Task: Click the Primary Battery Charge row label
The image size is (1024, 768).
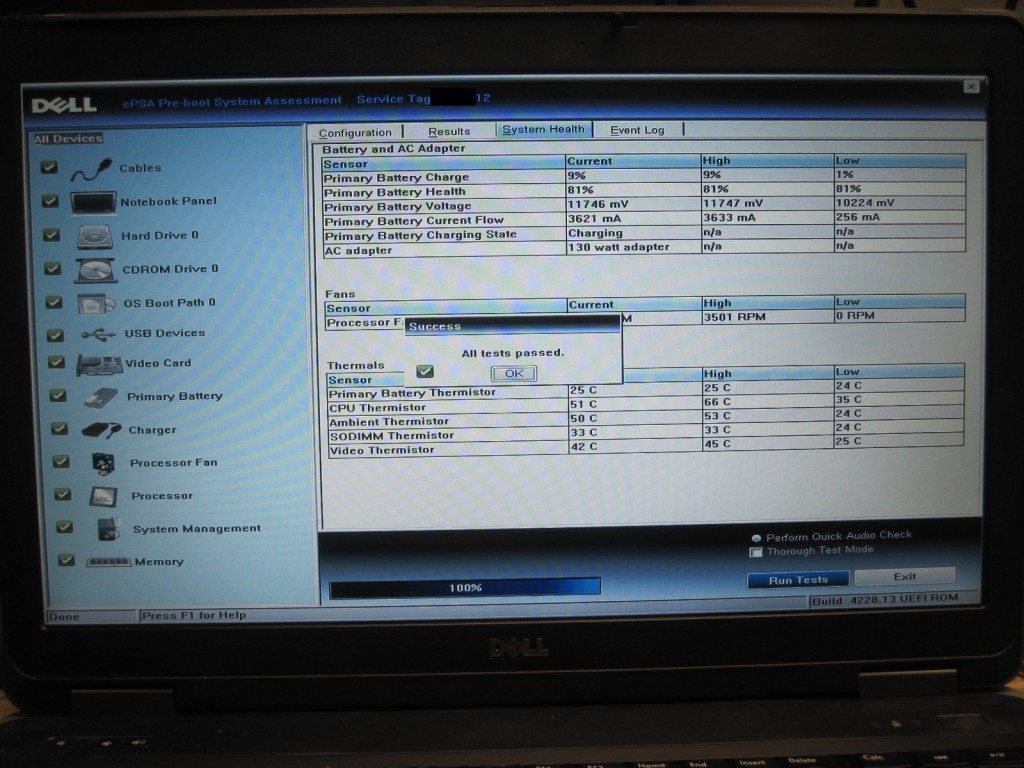Action: pos(396,178)
